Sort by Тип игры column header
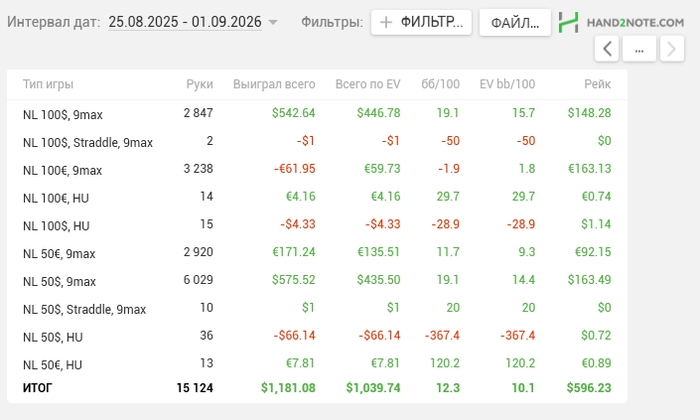Screen dimensions: 700x420 pos(48,85)
